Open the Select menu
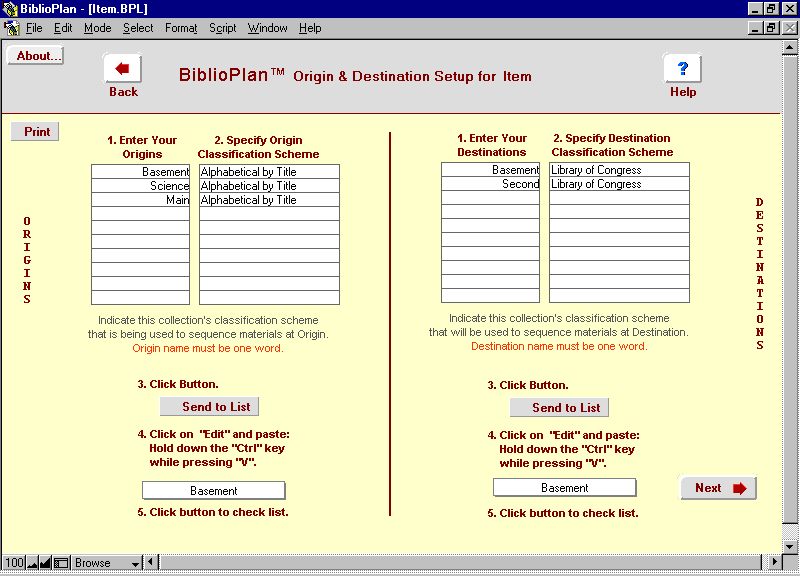This screenshot has height=576, width=800. [x=138, y=28]
